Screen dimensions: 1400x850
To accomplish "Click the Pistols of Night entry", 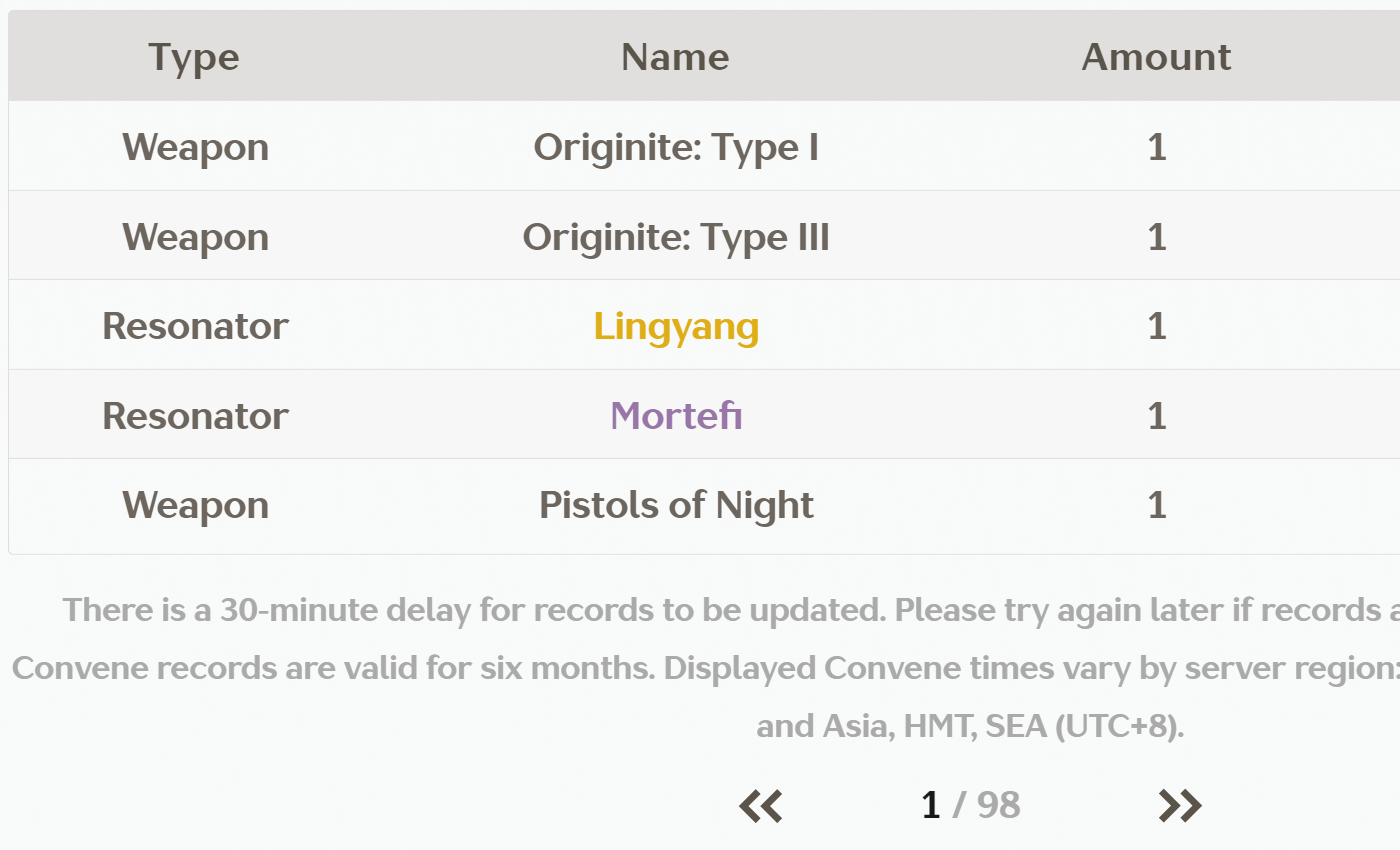I will (676, 505).
